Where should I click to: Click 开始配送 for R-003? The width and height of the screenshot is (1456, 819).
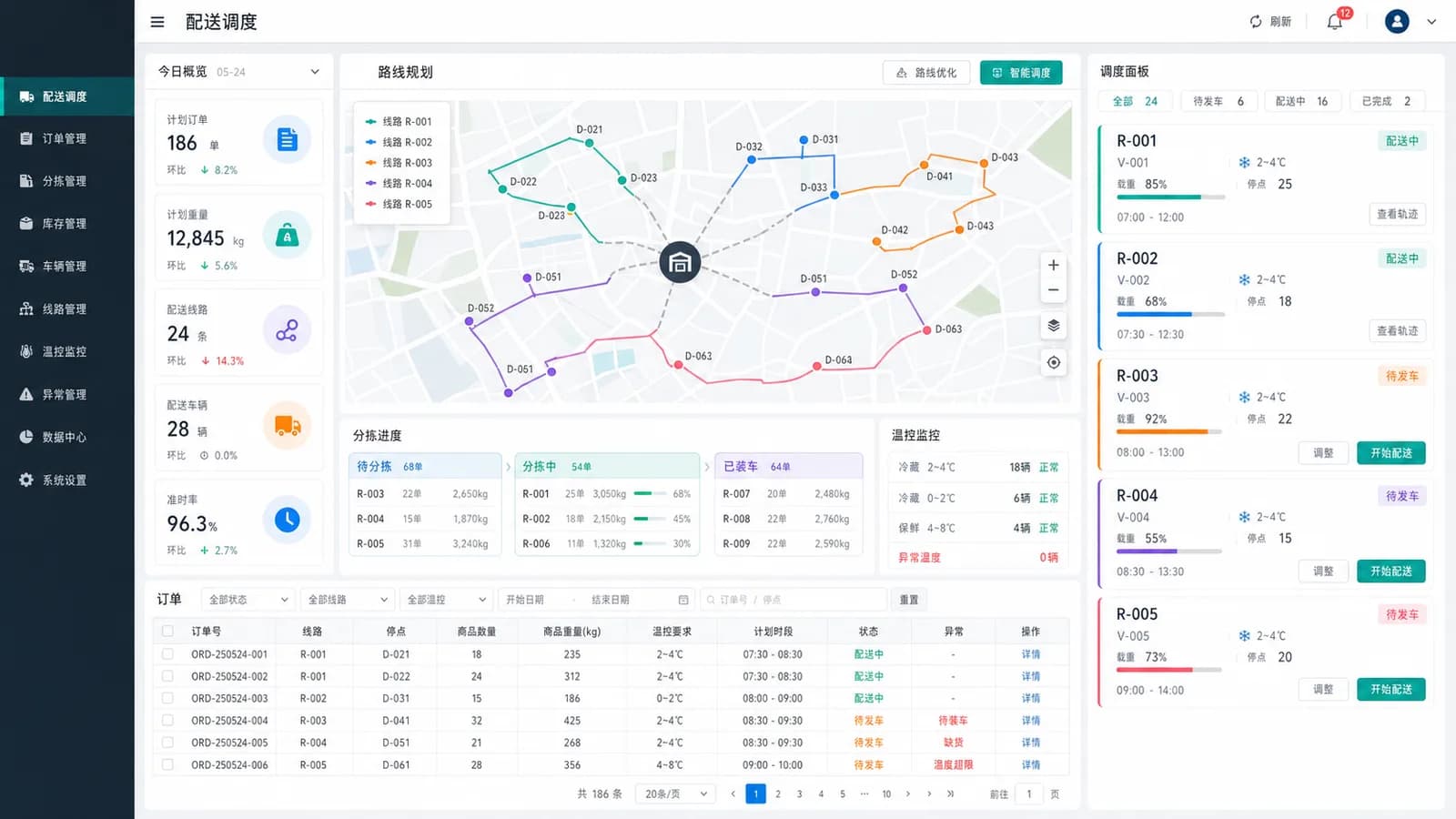coord(1391,452)
